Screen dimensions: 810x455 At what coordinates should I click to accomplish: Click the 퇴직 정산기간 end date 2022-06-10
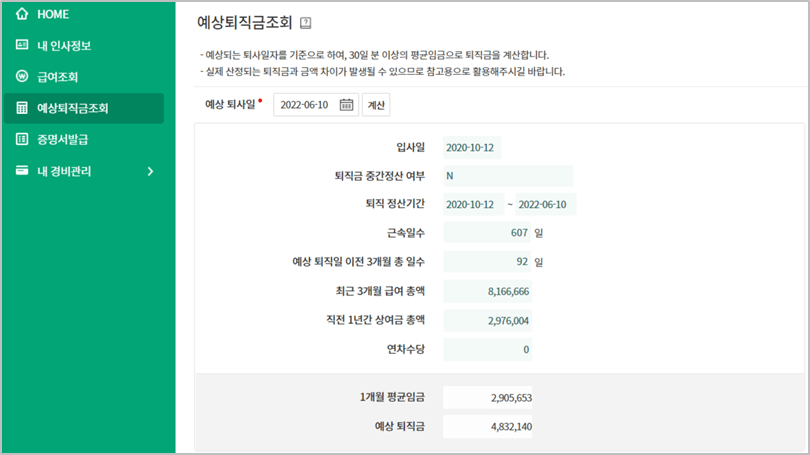[x=546, y=205]
